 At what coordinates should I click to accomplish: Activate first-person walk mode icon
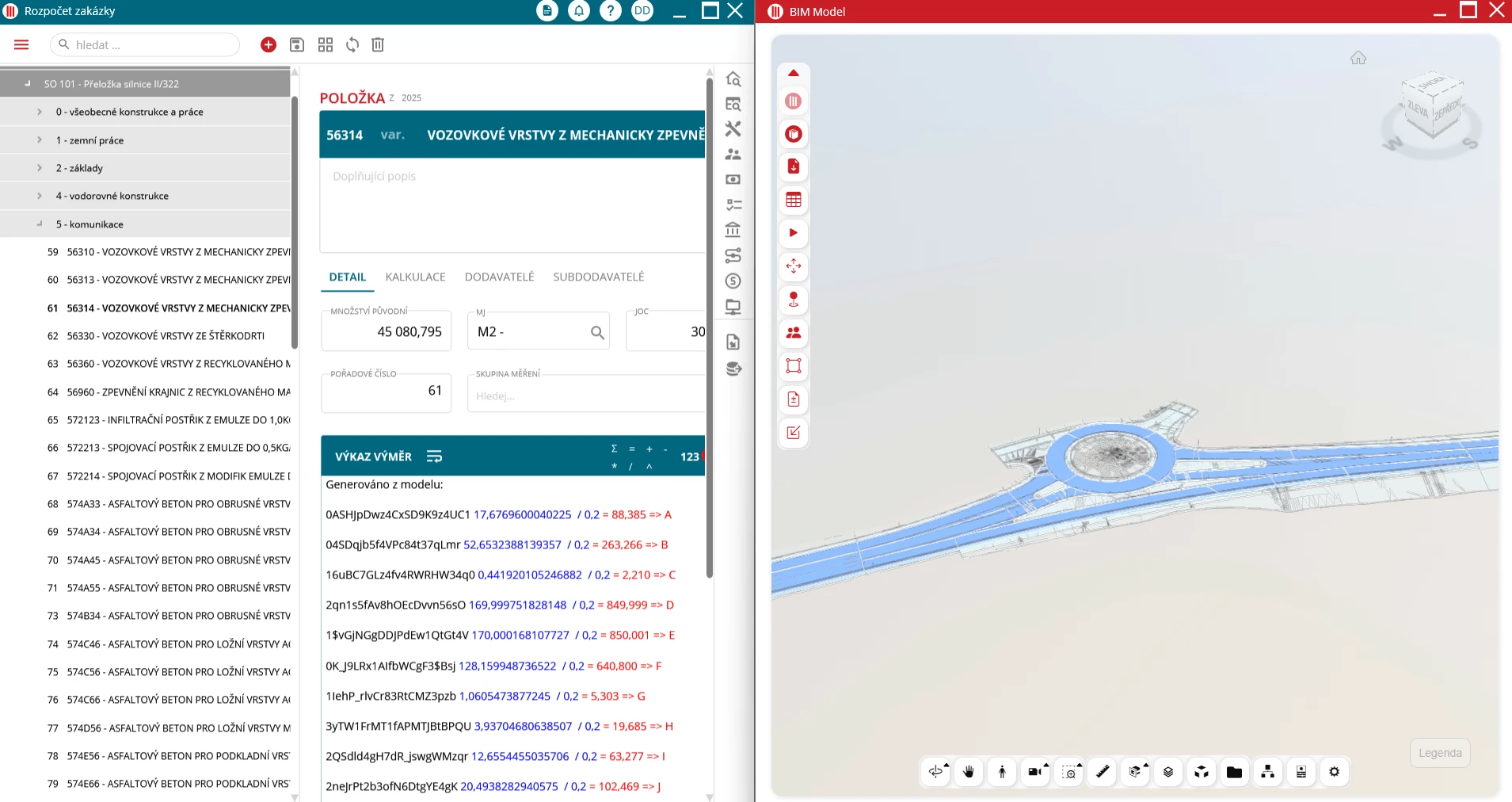1002,772
